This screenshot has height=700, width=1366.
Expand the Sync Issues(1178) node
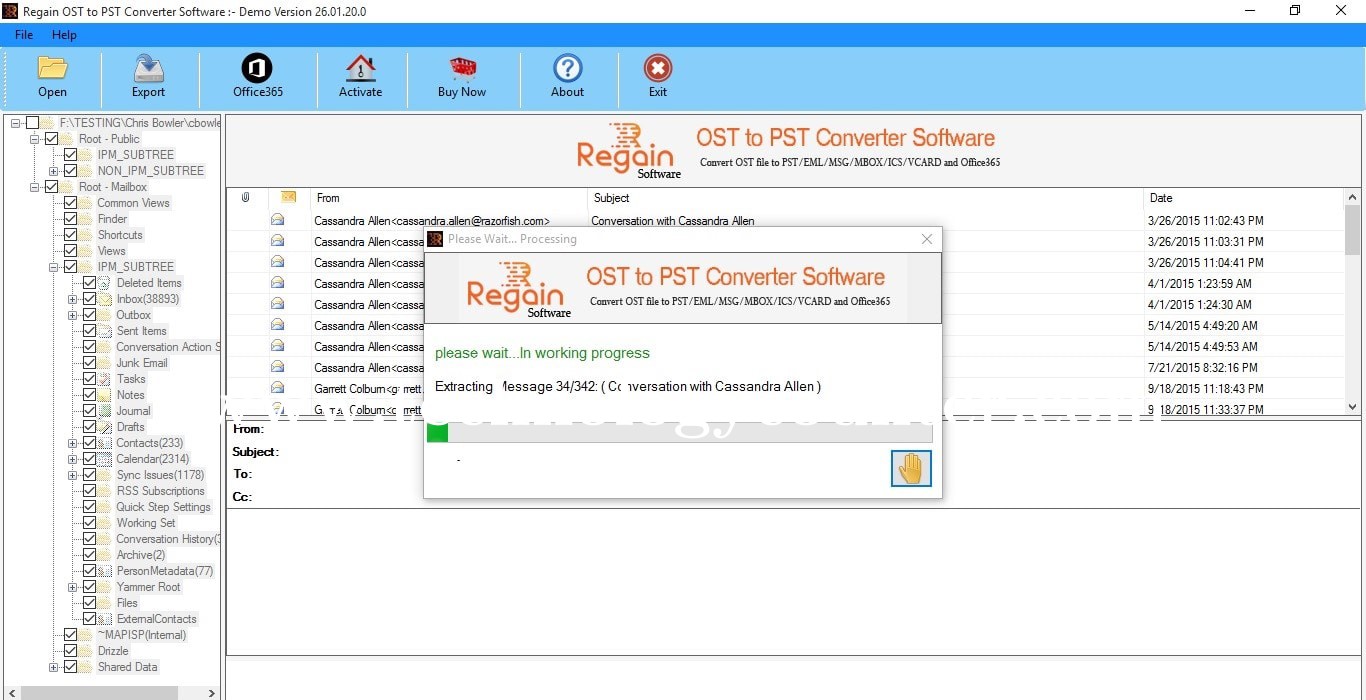pyautogui.click(x=73, y=475)
